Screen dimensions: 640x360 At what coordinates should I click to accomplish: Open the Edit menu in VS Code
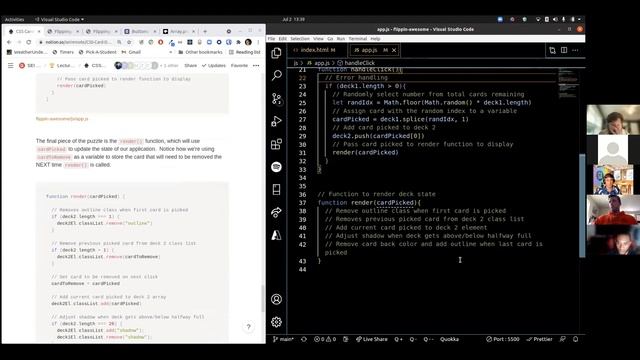click(282, 39)
